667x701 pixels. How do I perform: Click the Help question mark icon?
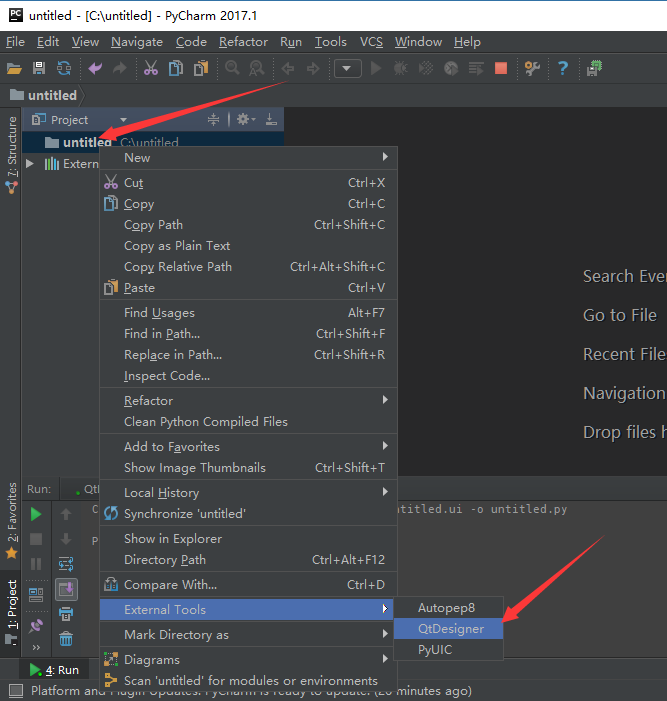(x=563, y=68)
